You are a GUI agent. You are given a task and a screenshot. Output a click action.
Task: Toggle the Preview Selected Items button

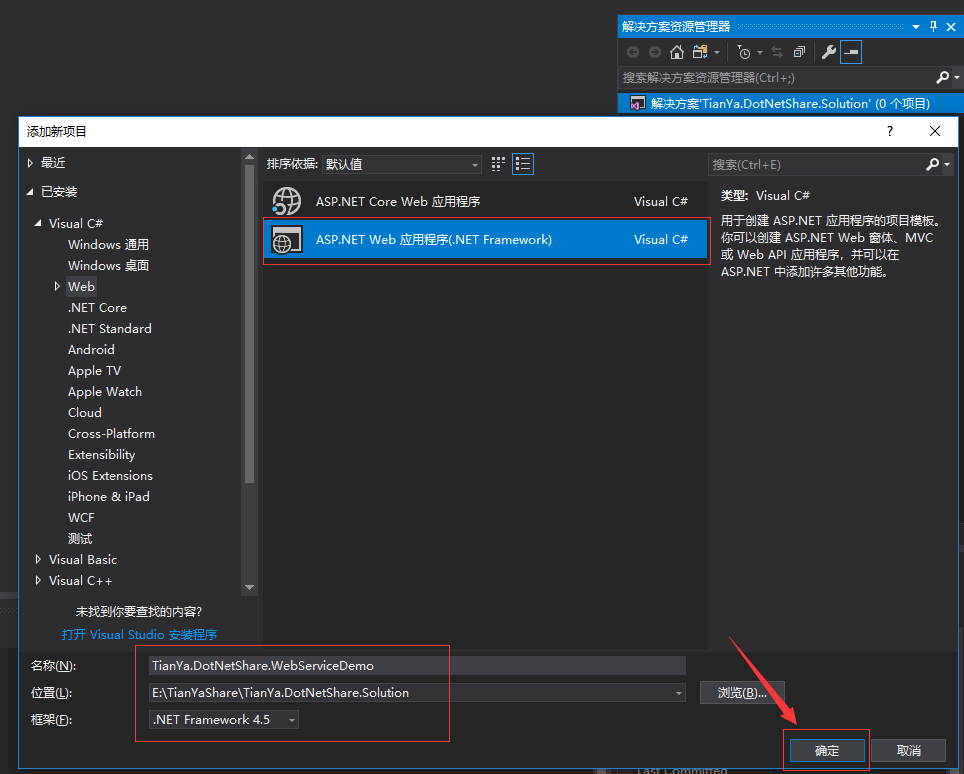(851, 52)
